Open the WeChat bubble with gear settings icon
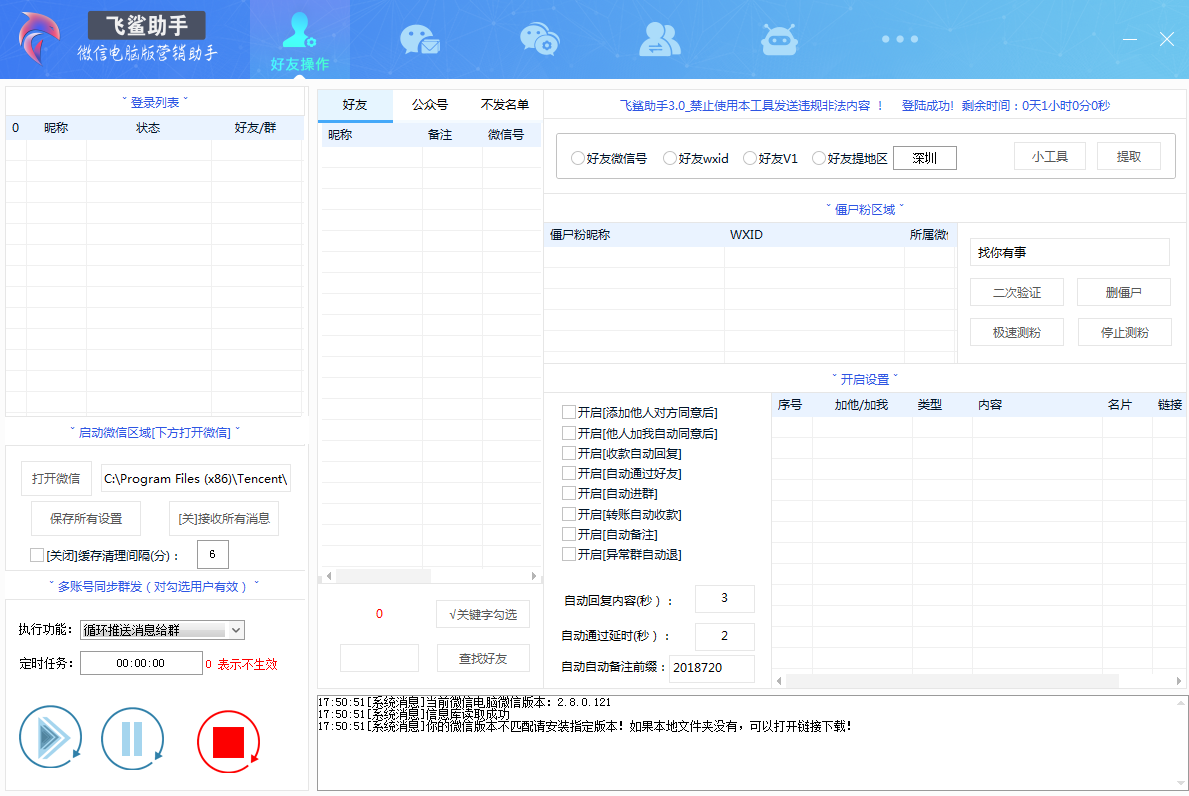 pos(540,39)
